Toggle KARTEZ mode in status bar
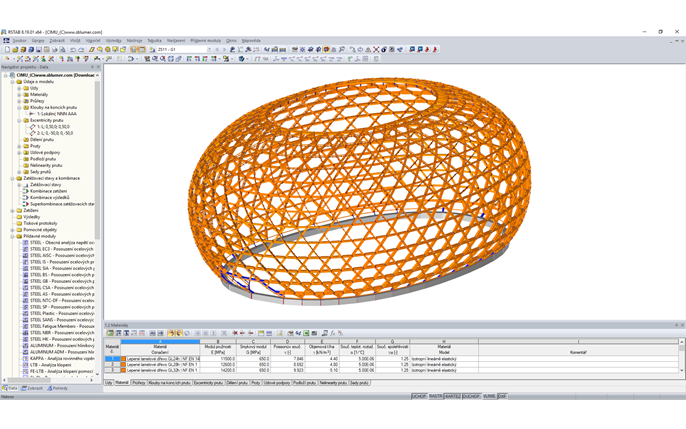 [453, 396]
